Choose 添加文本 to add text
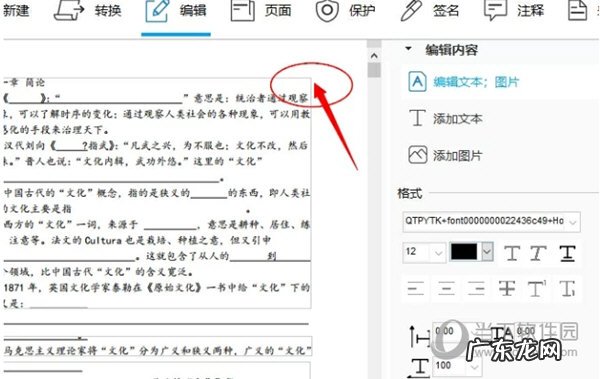Screen dimensions: 600x379 click(x=457, y=119)
